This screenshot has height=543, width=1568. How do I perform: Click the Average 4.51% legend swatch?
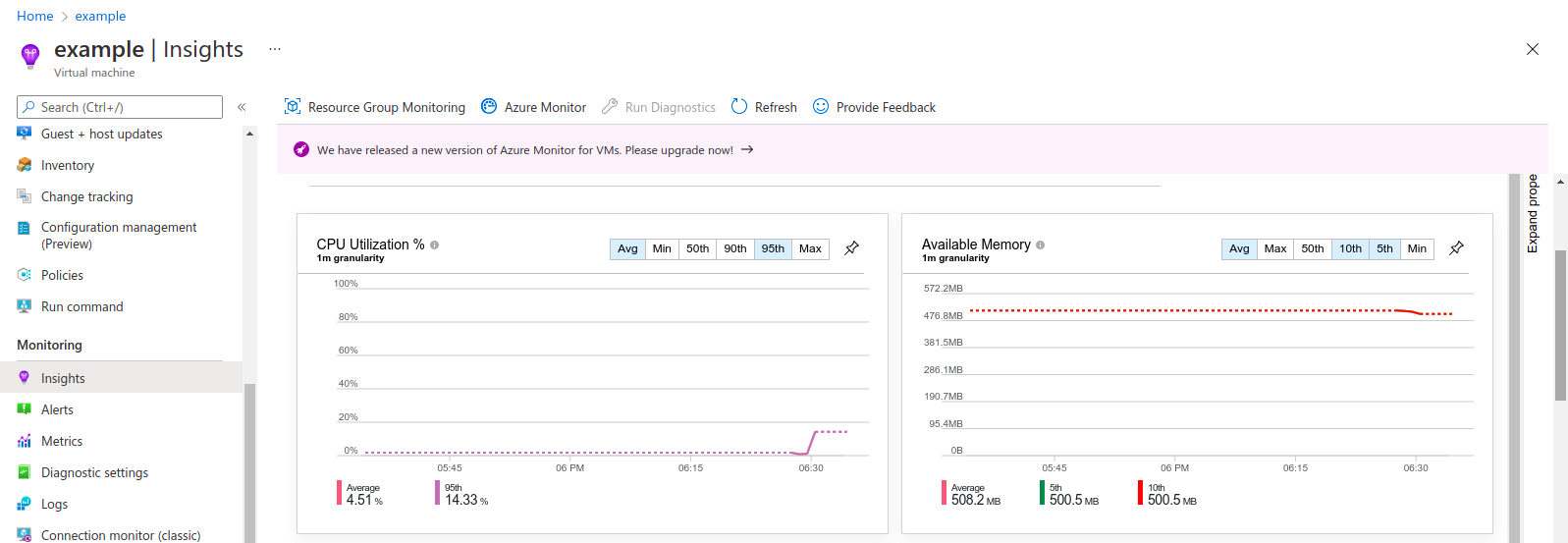(339, 493)
